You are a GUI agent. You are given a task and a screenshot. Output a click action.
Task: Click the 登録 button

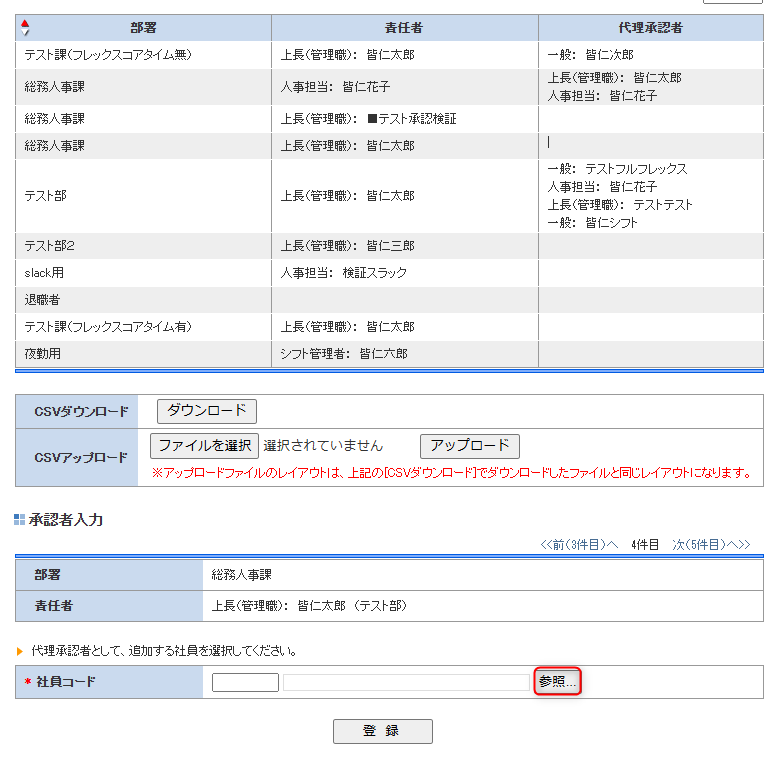[383, 731]
